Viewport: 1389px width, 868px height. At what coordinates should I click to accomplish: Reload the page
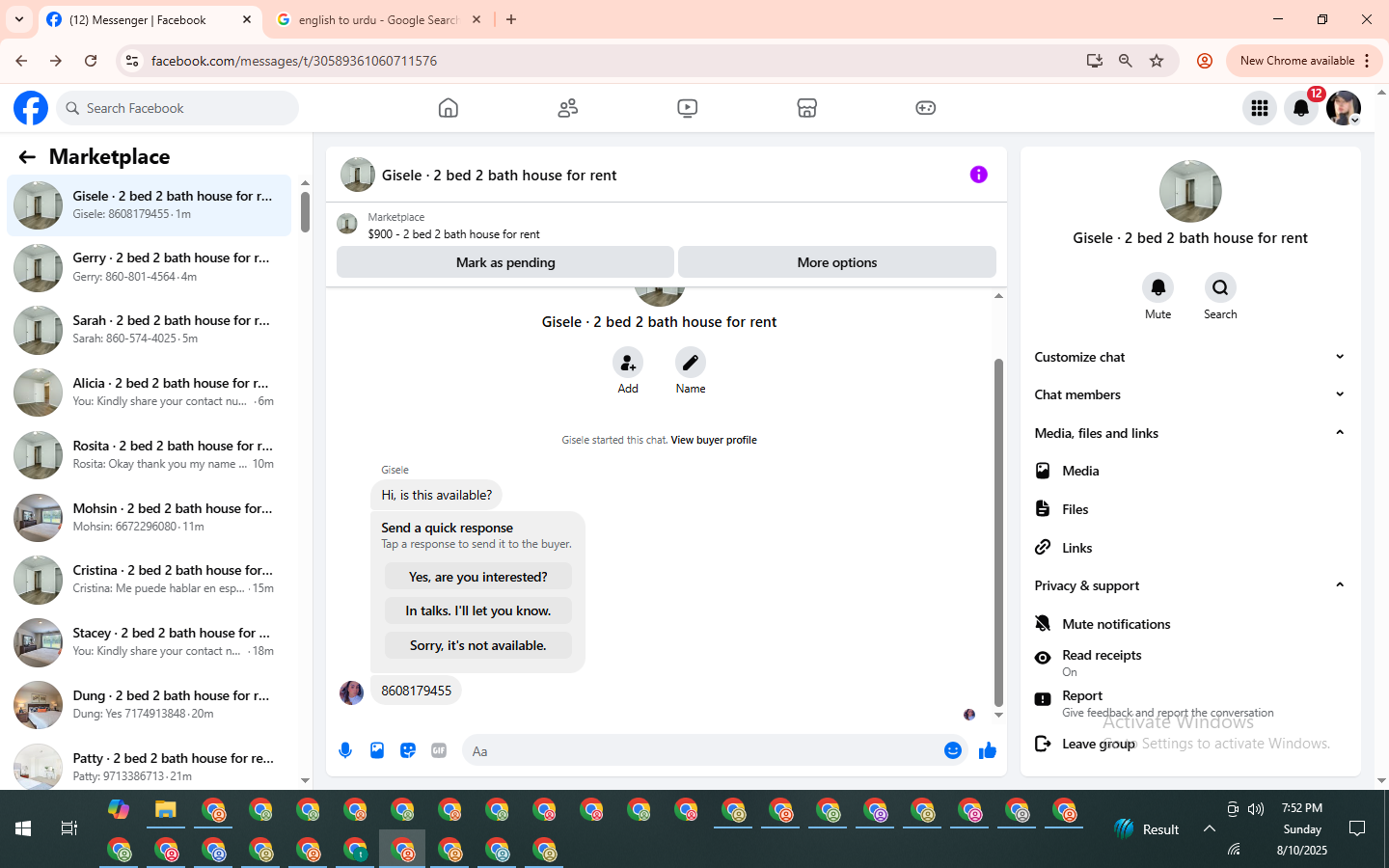(91, 61)
